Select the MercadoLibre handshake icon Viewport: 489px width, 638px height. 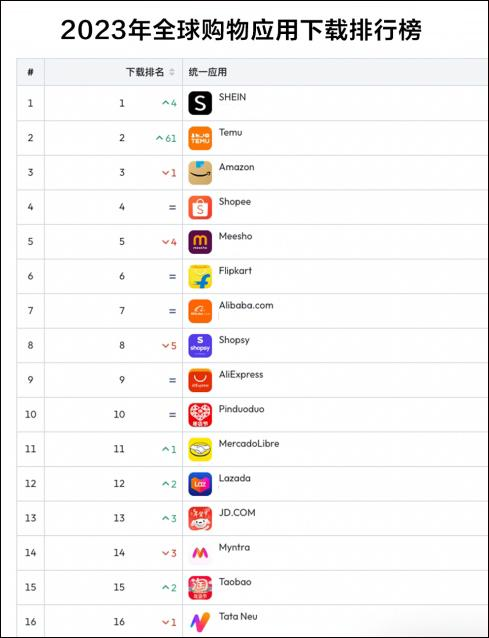[x=200, y=449]
